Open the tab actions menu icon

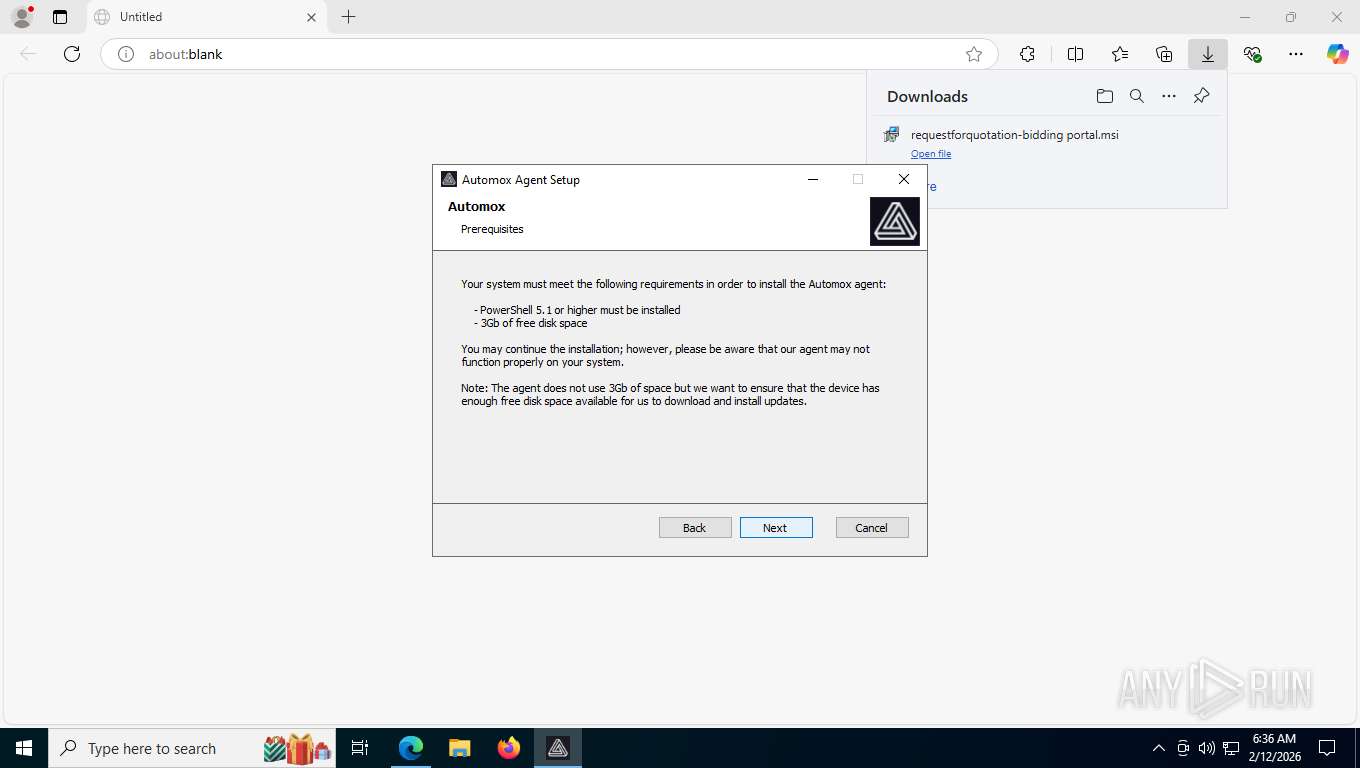(60, 17)
